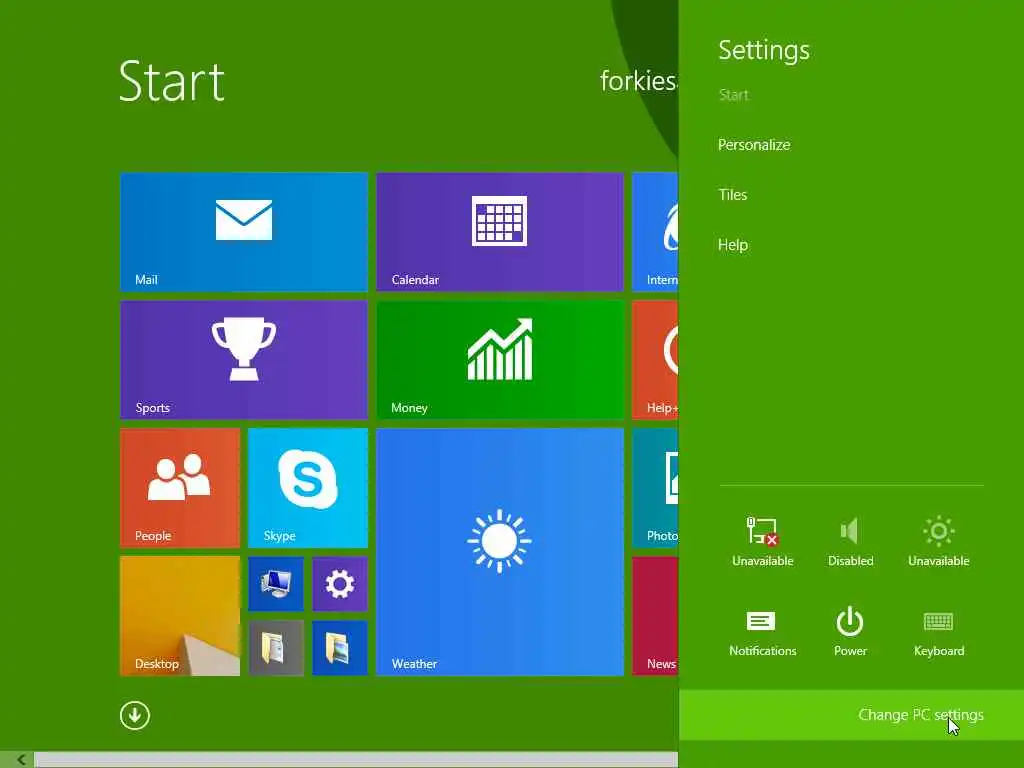
Task: Click the forkies user account name
Action: coord(639,81)
